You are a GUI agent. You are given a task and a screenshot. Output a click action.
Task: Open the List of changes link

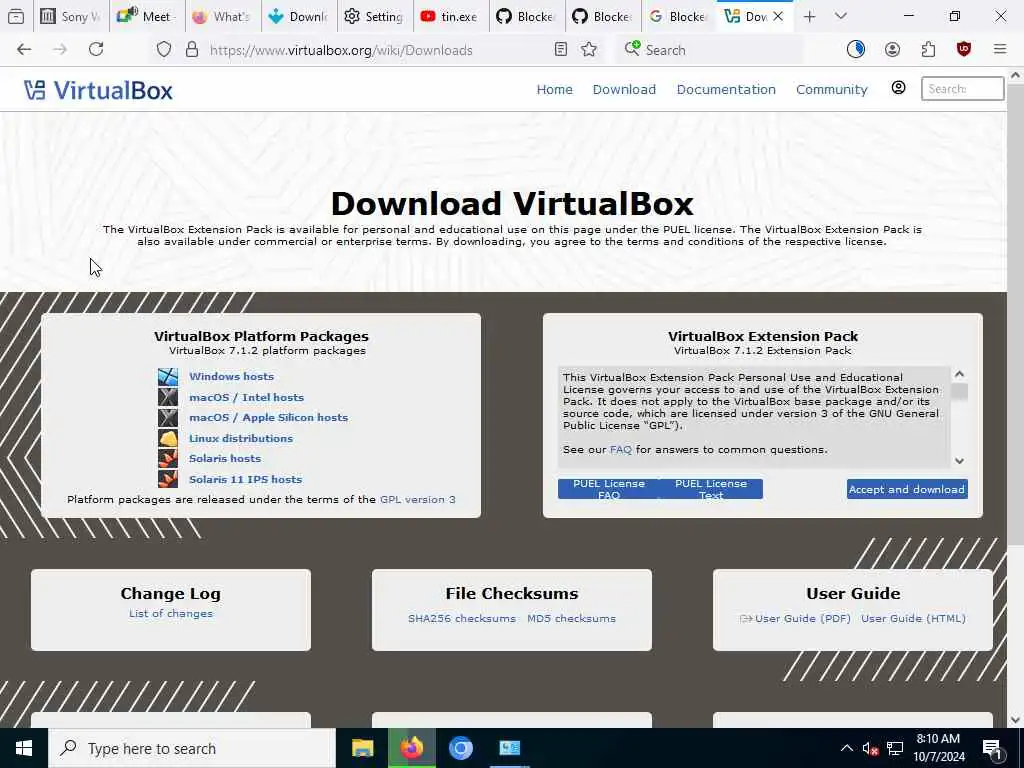[170, 614]
